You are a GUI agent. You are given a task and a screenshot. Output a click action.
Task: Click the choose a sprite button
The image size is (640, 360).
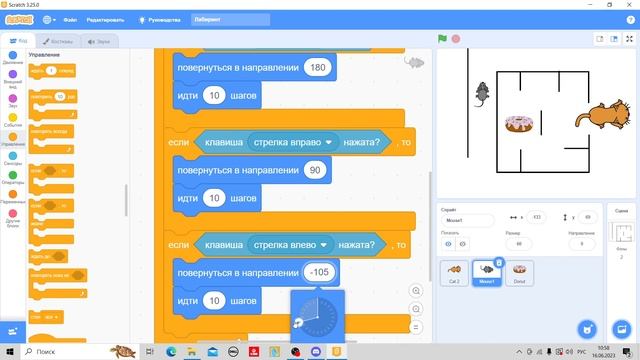pyautogui.click(x=587, y=329)
